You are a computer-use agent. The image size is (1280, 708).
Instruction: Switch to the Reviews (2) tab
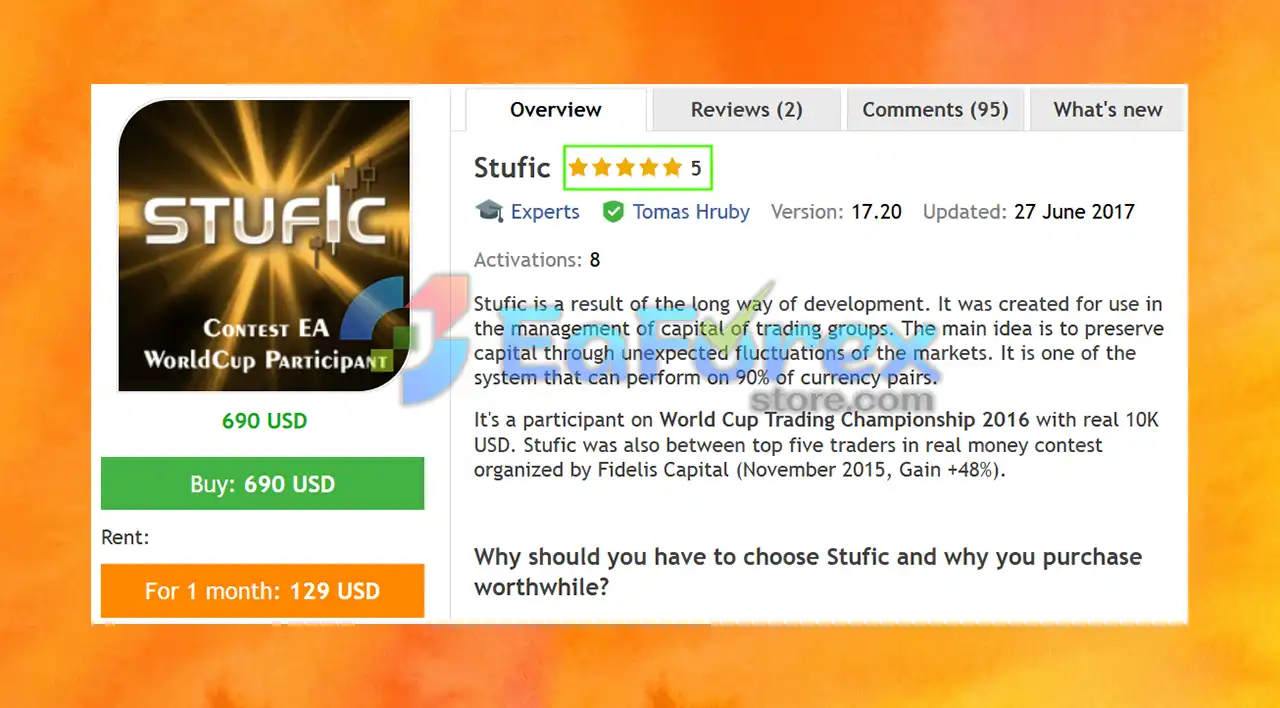coord(747,110)
